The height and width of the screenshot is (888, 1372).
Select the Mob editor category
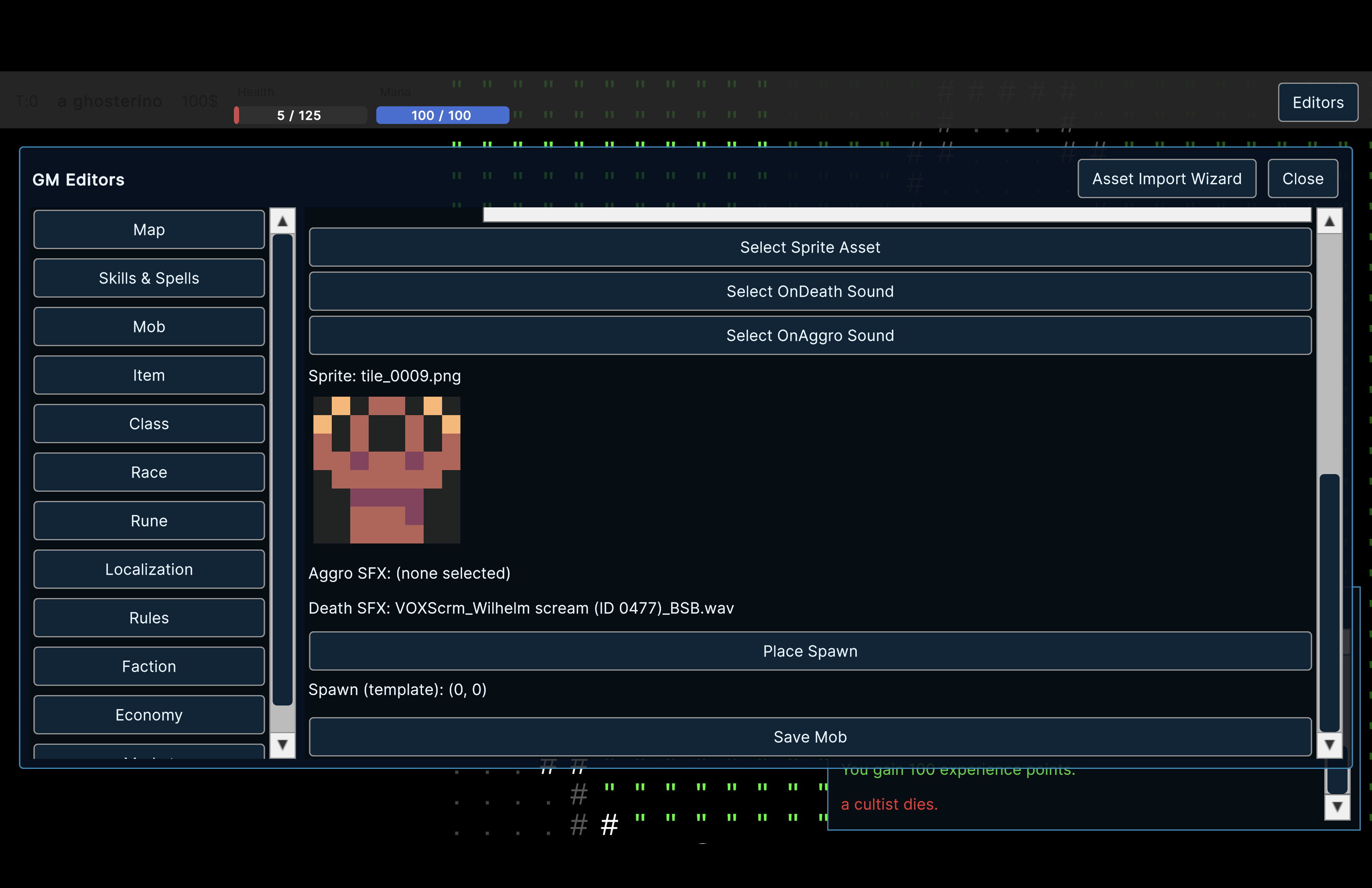(149, 327)
